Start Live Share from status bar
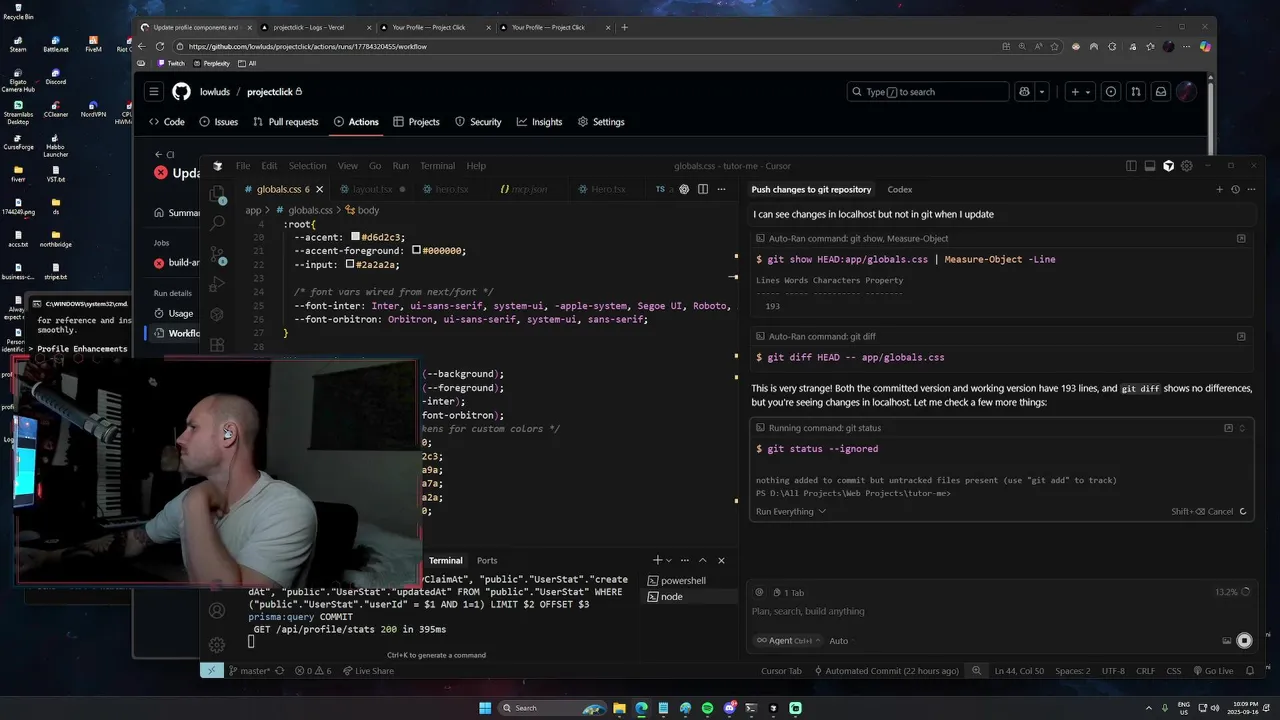This screenshot has height=720, width=1280. pos(368,671)
